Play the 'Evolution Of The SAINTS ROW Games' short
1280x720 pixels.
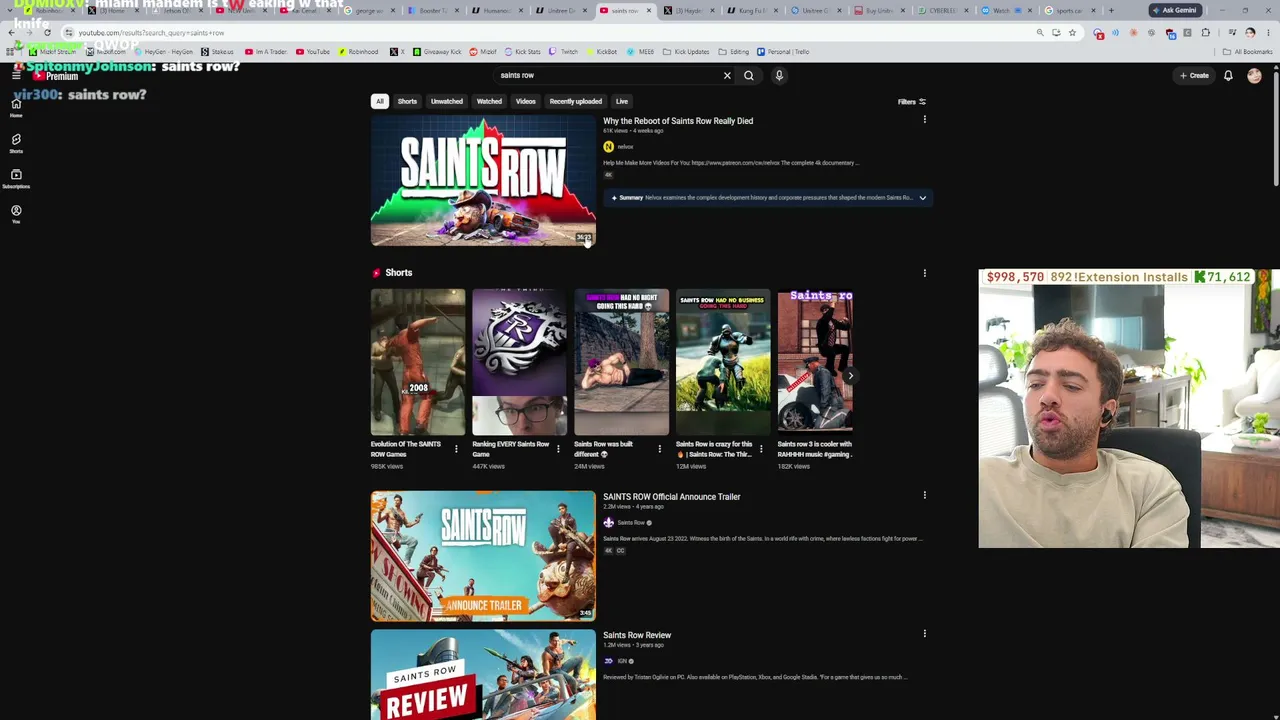coord(418,363)
